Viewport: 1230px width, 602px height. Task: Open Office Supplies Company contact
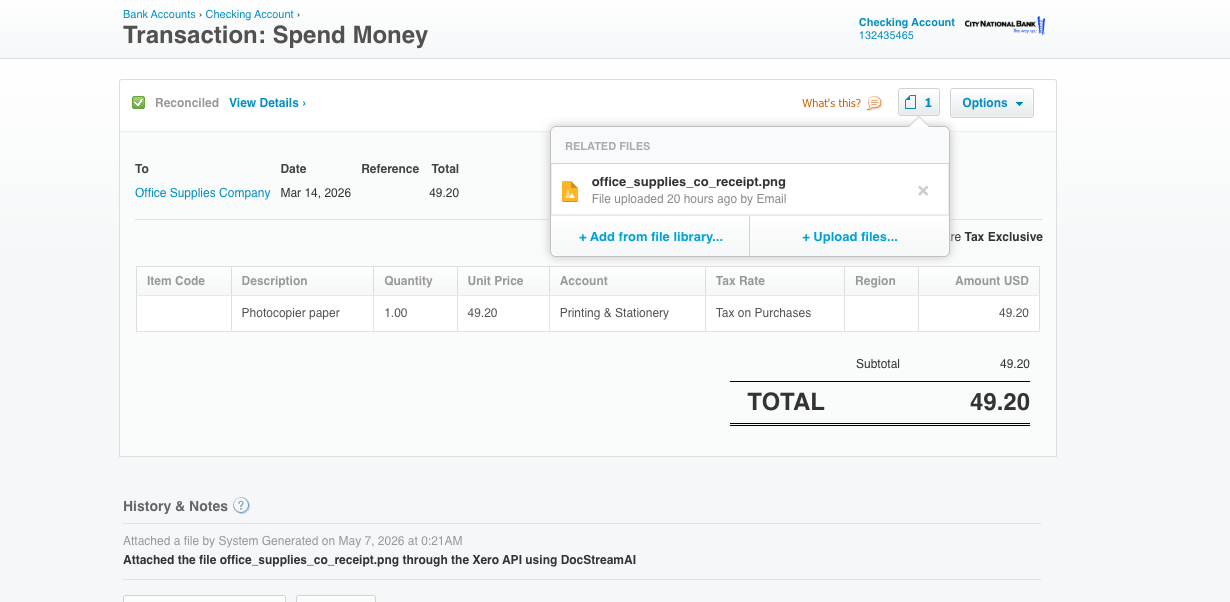203,193
